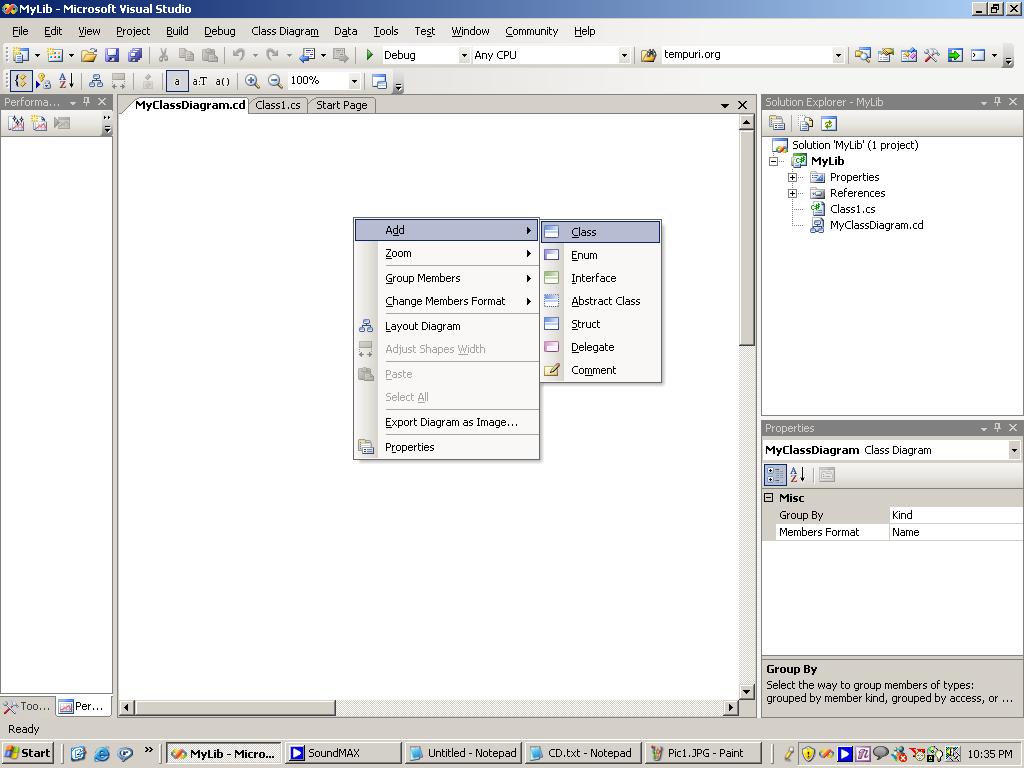Open the Debug configuration dropdown
This screenshot has width=1024, height=768.
464,56
